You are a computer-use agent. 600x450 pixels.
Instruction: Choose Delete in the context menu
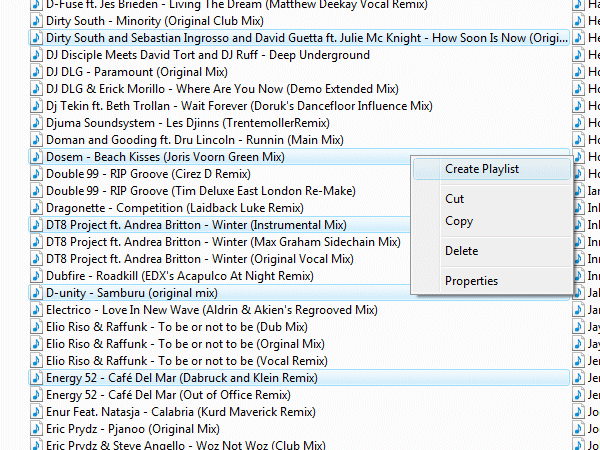(461, 251)
